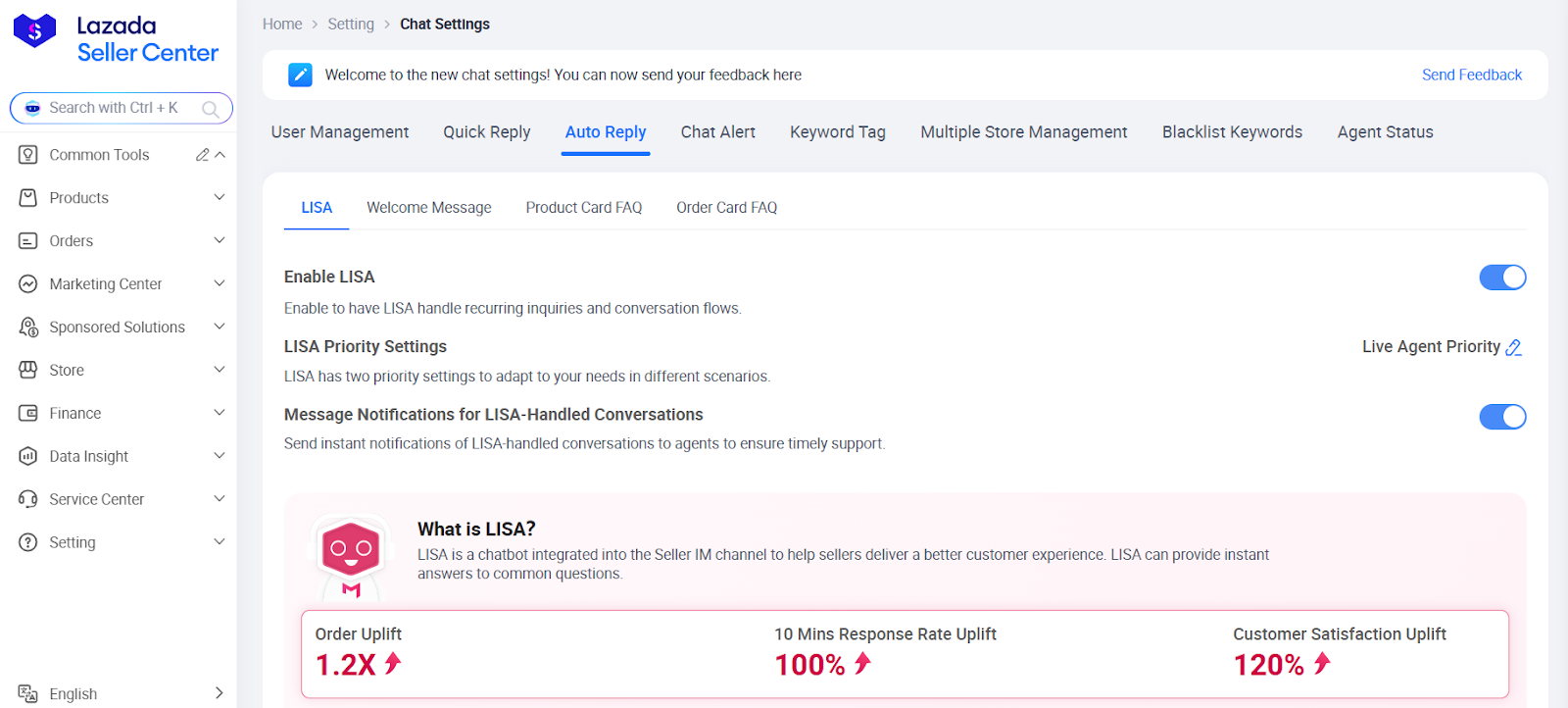Click the Orders sidebar icon
Viewport: 1568px width, 708px height.
tap(28, 241)
